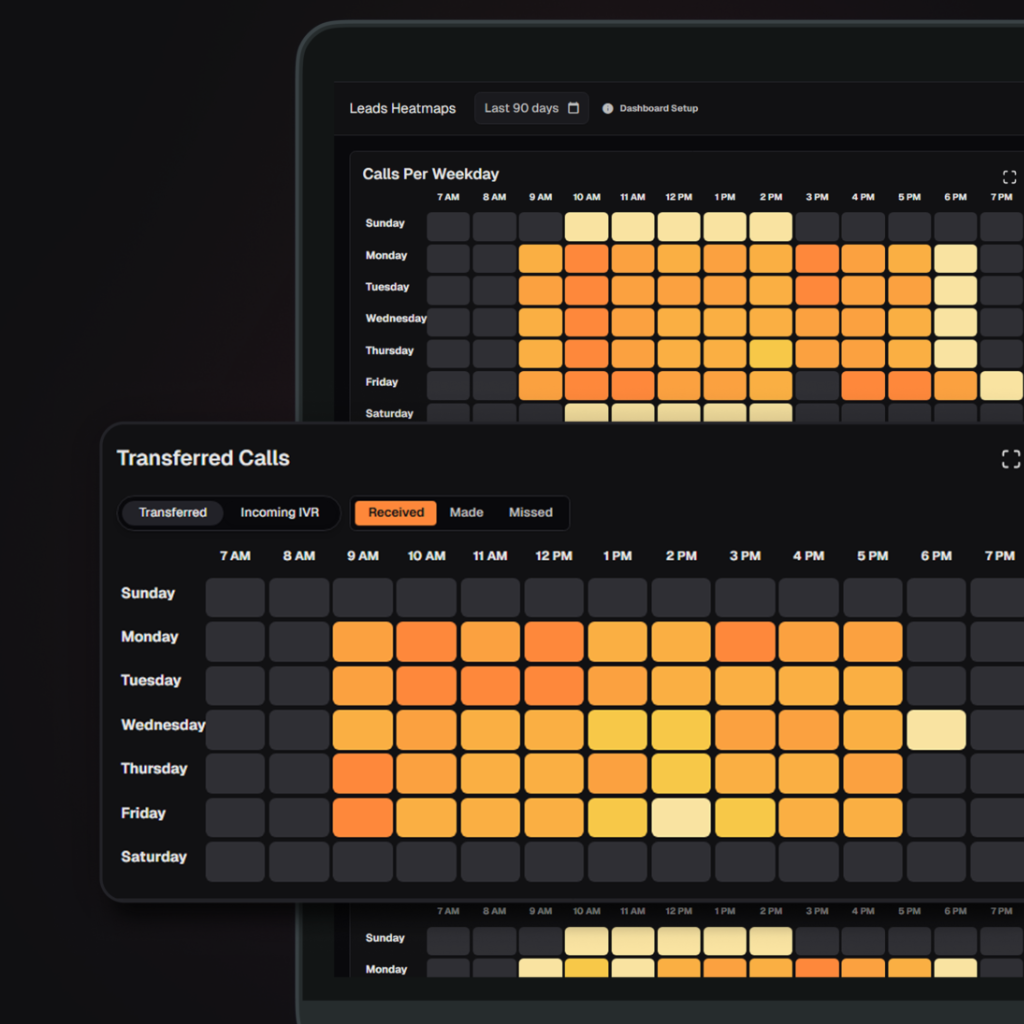1024x1024 pixels.
Task: Click the Calls Per Weekday chart title
Action: (430, 174)
